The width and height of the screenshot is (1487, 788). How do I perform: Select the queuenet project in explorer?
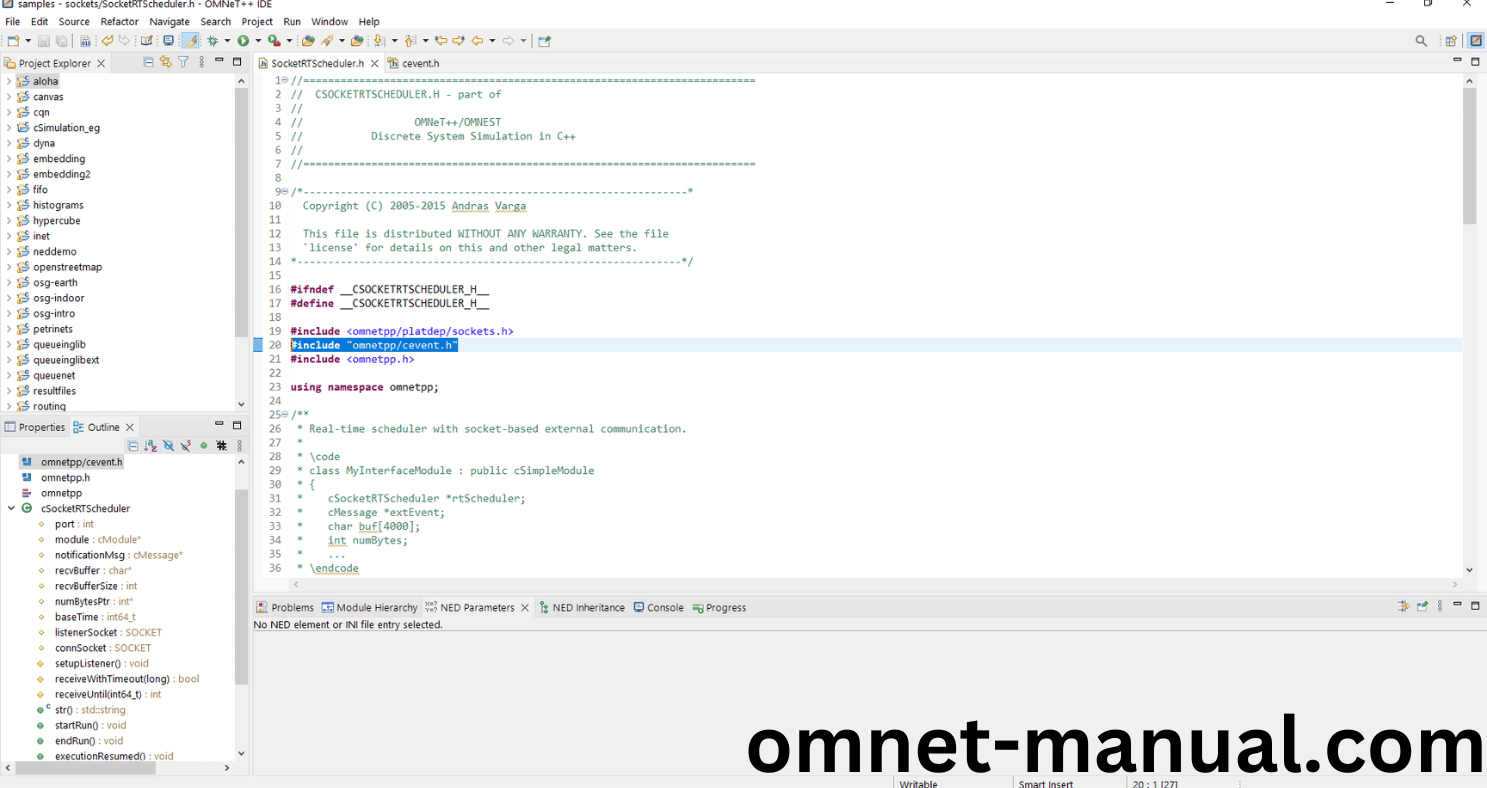[x=54, y=375]
